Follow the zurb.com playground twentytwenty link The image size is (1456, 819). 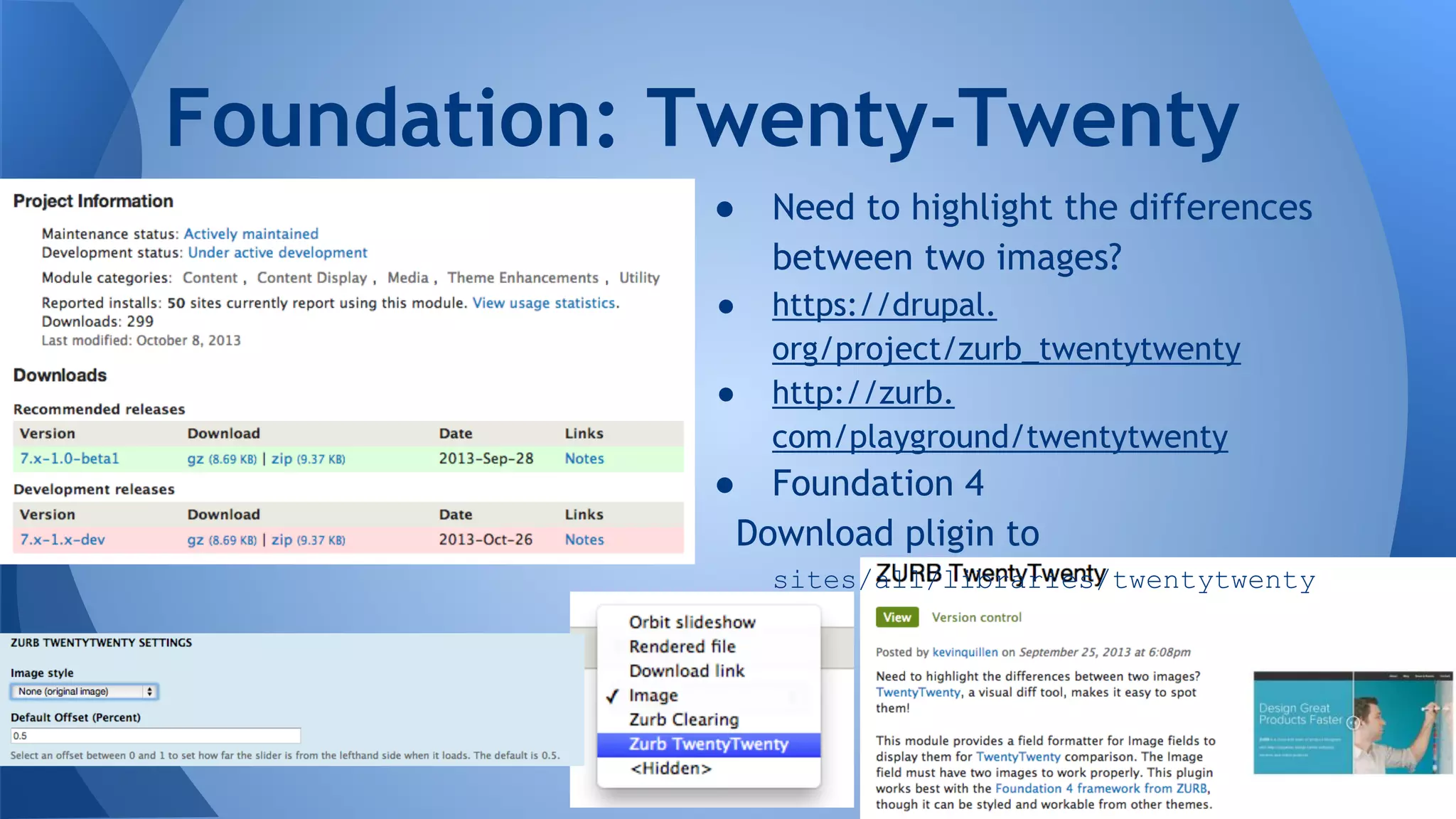click(1000, 415)
